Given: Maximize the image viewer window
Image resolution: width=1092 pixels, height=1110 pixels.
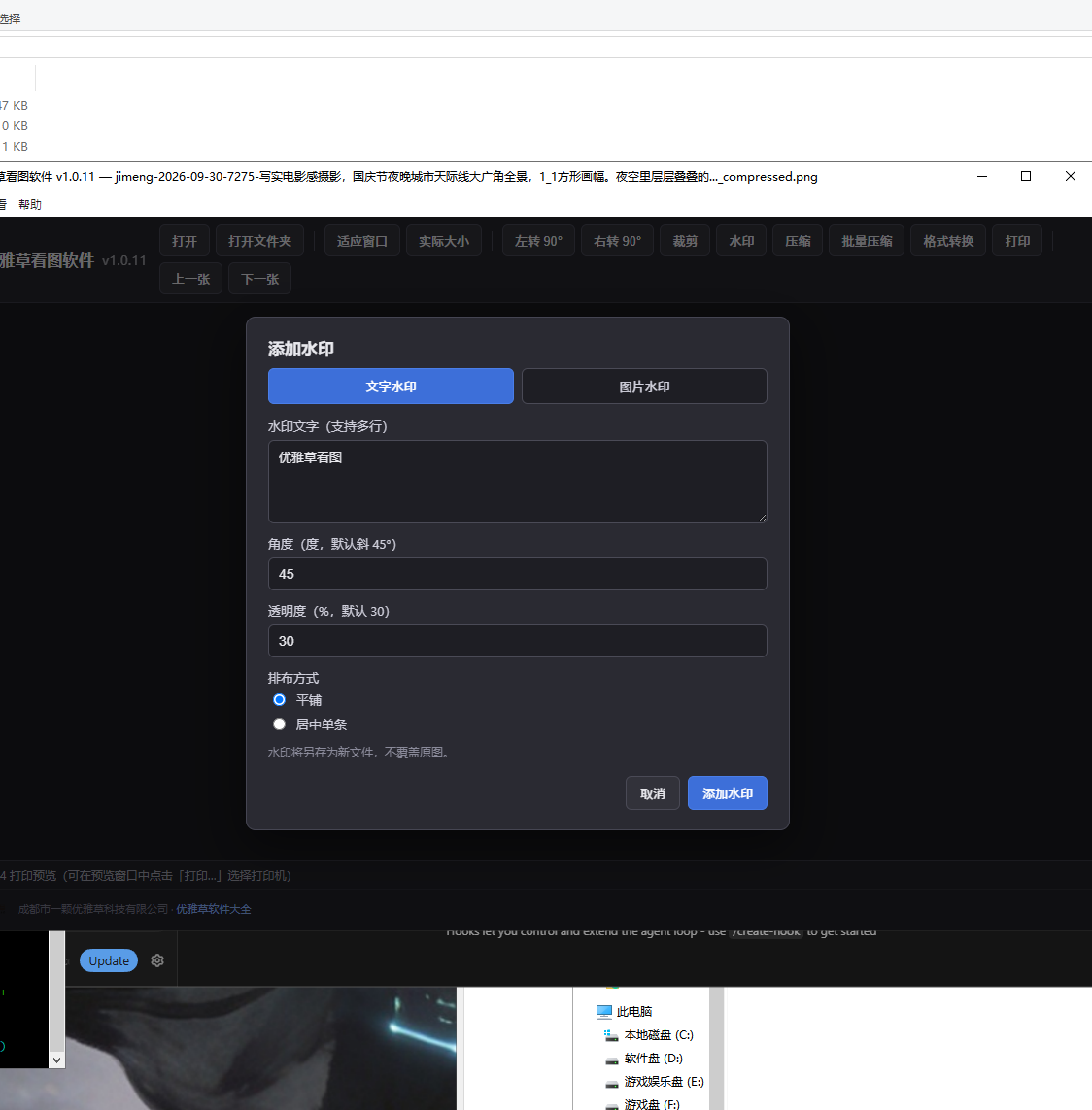Looking at the screenshot, I should (x=1025, y=177).
